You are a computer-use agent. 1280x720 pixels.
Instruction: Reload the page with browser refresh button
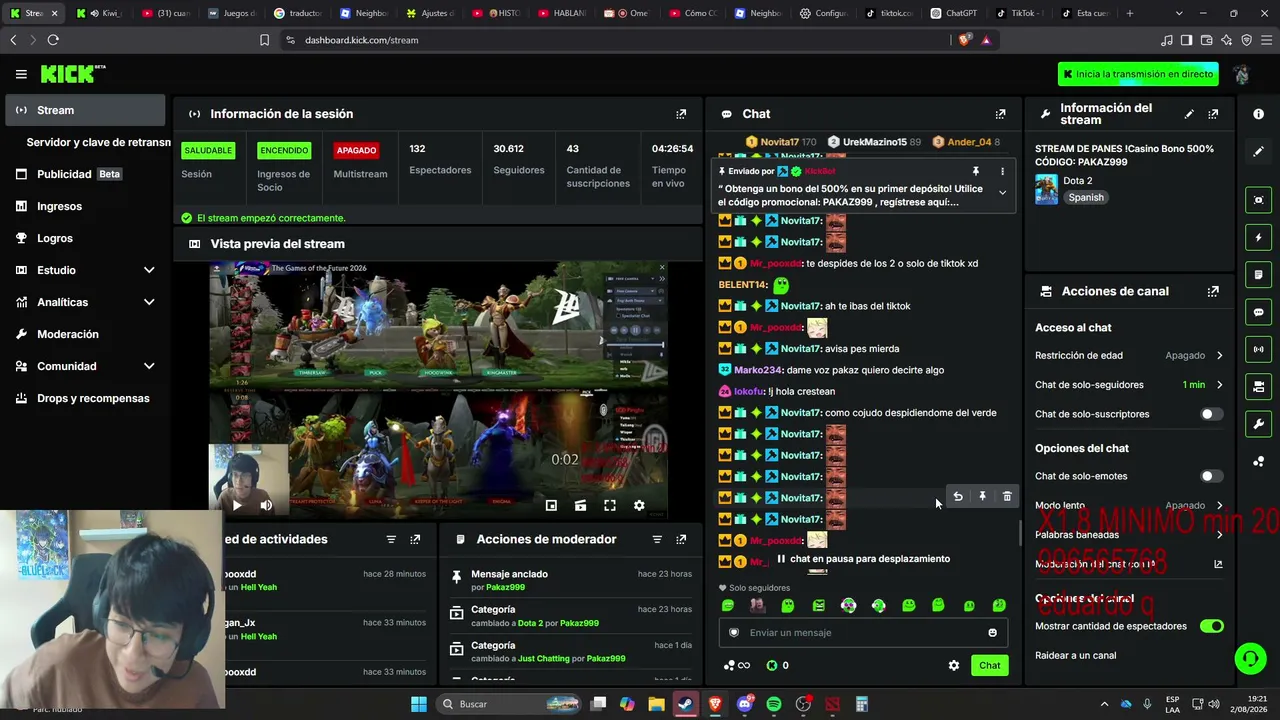pyautogui.click(x=53, y=40)
